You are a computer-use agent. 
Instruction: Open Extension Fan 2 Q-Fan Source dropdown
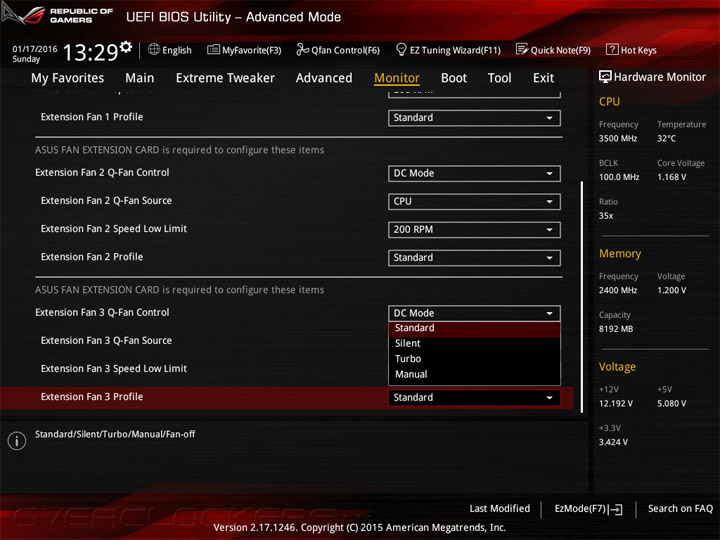(474, 202)
